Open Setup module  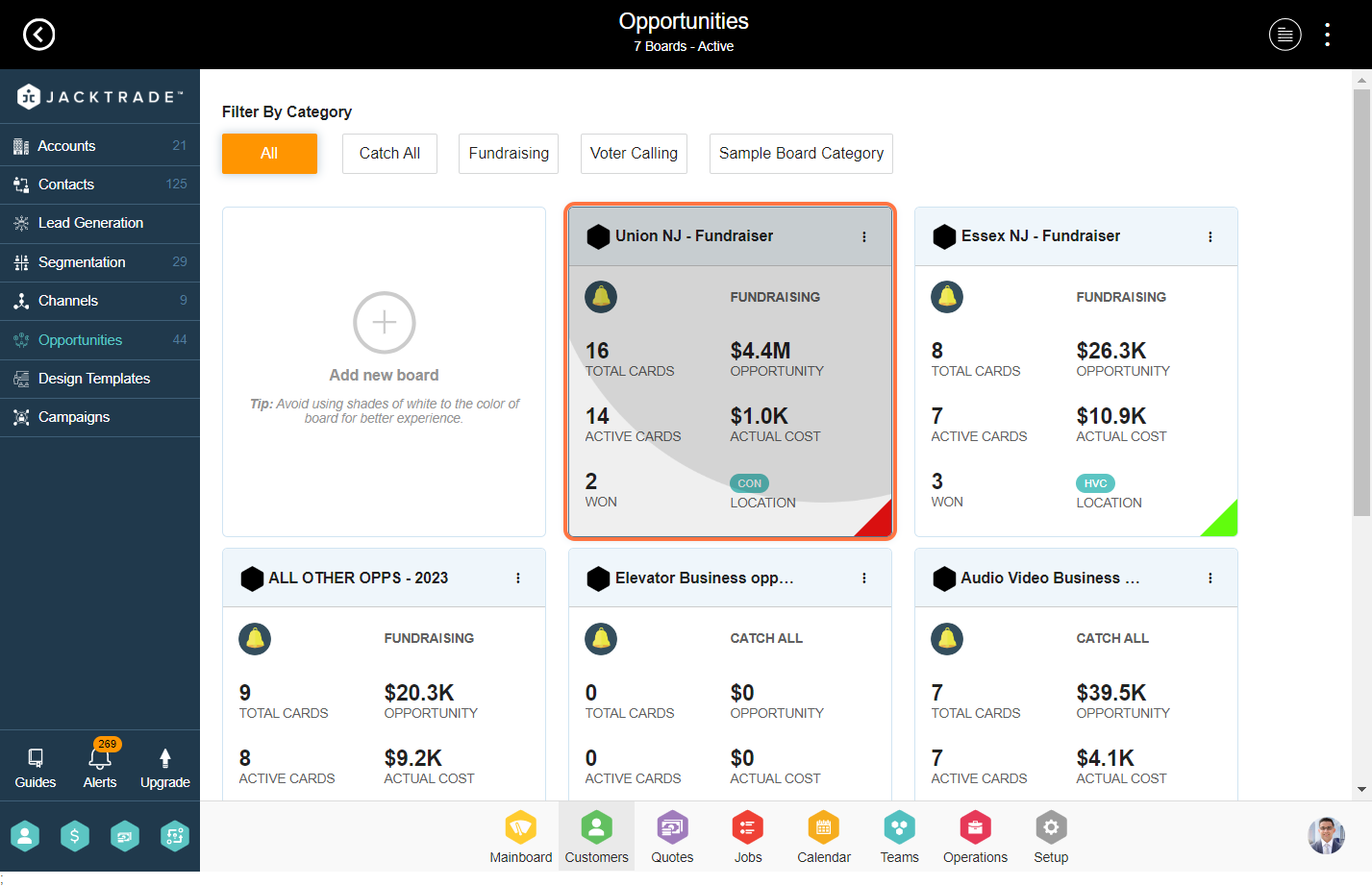[1051, 837]
